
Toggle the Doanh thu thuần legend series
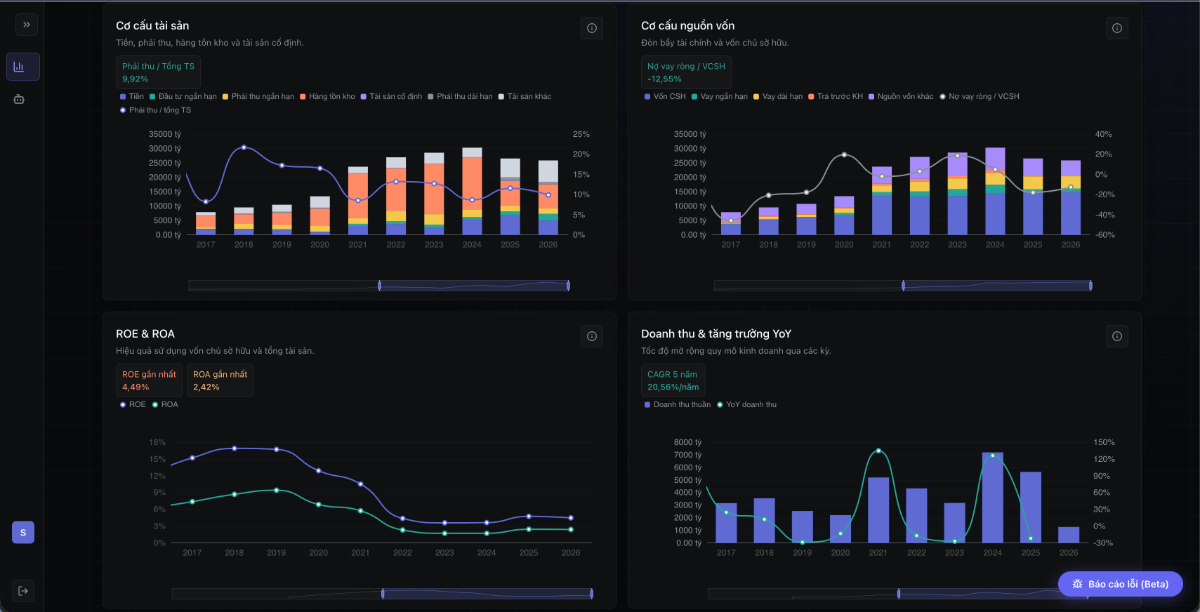[678, 404]
